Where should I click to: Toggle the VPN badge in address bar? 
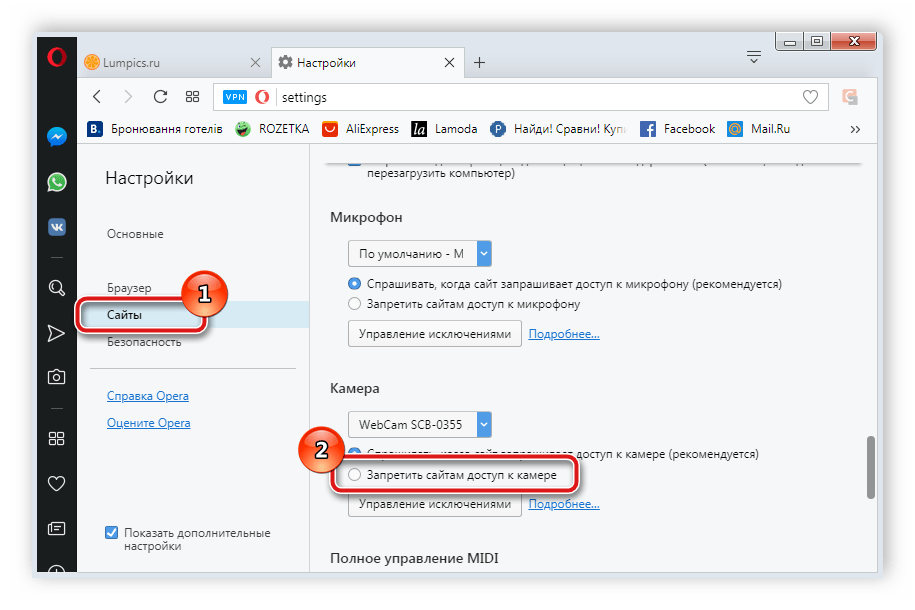(x=235, y=97)
